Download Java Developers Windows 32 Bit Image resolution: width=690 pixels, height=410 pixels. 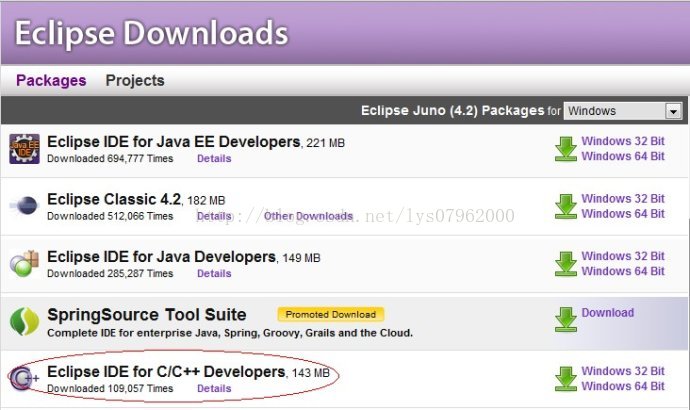[x=622, y=256]
